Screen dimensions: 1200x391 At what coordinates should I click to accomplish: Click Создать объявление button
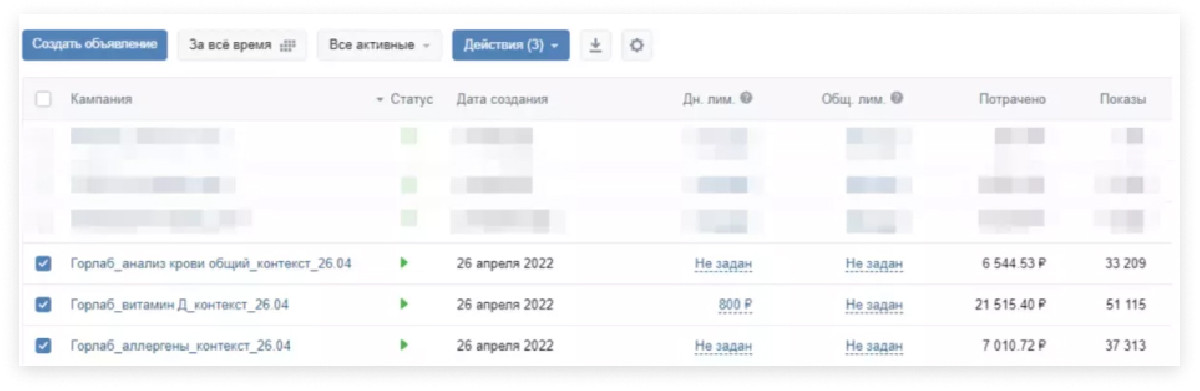click(x=95, y=45)
